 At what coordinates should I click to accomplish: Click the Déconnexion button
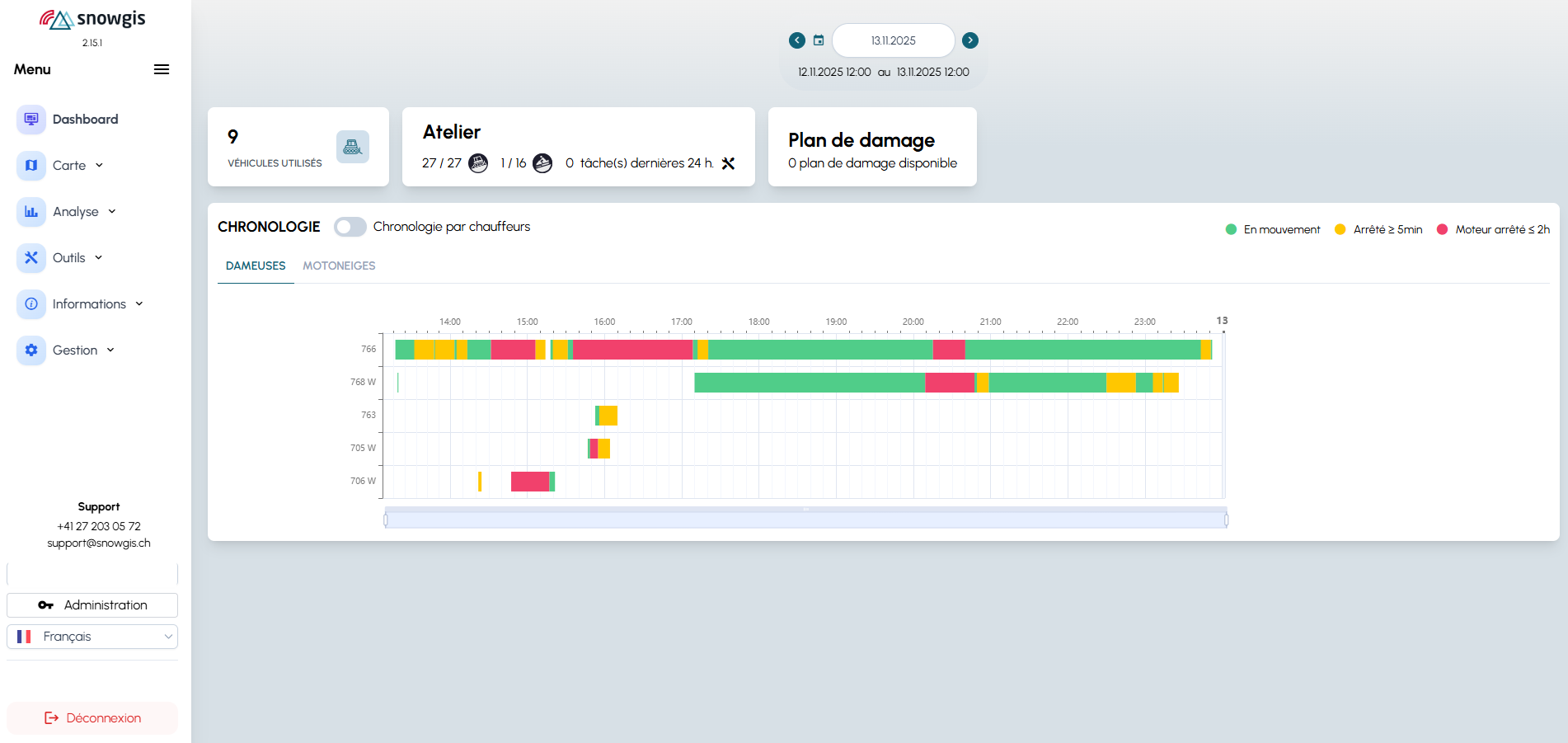click(x=92, y=718)
